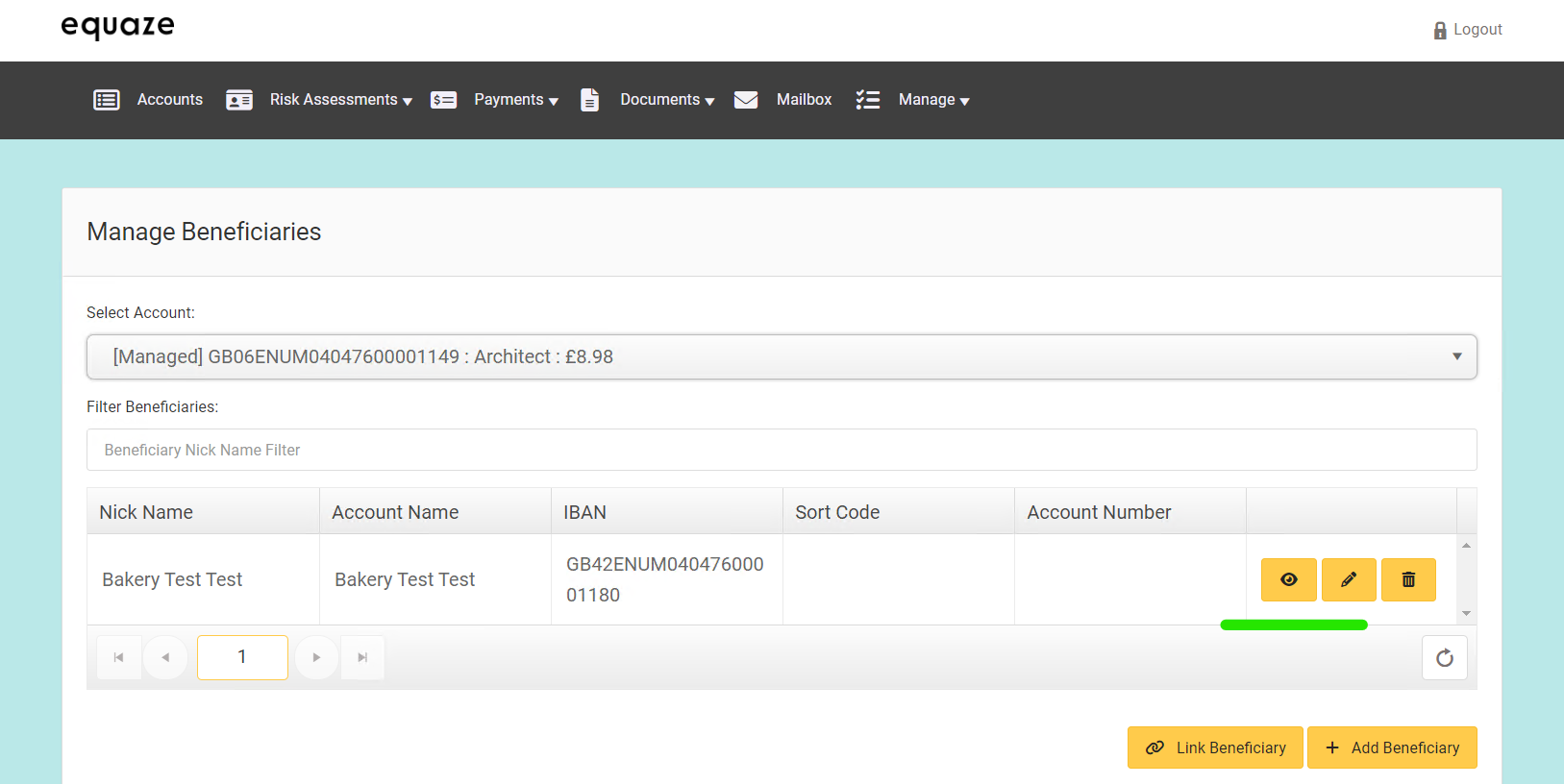
Task: Jump to the last page of results
Action: [x=362, y=658]
